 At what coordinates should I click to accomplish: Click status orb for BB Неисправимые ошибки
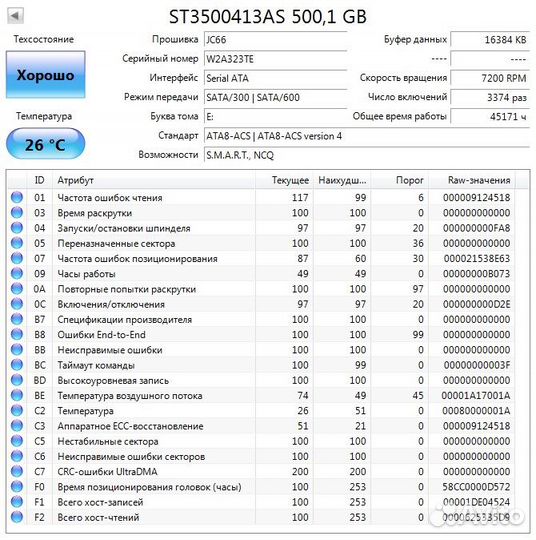pyautogui.click(x=17, y=350)
